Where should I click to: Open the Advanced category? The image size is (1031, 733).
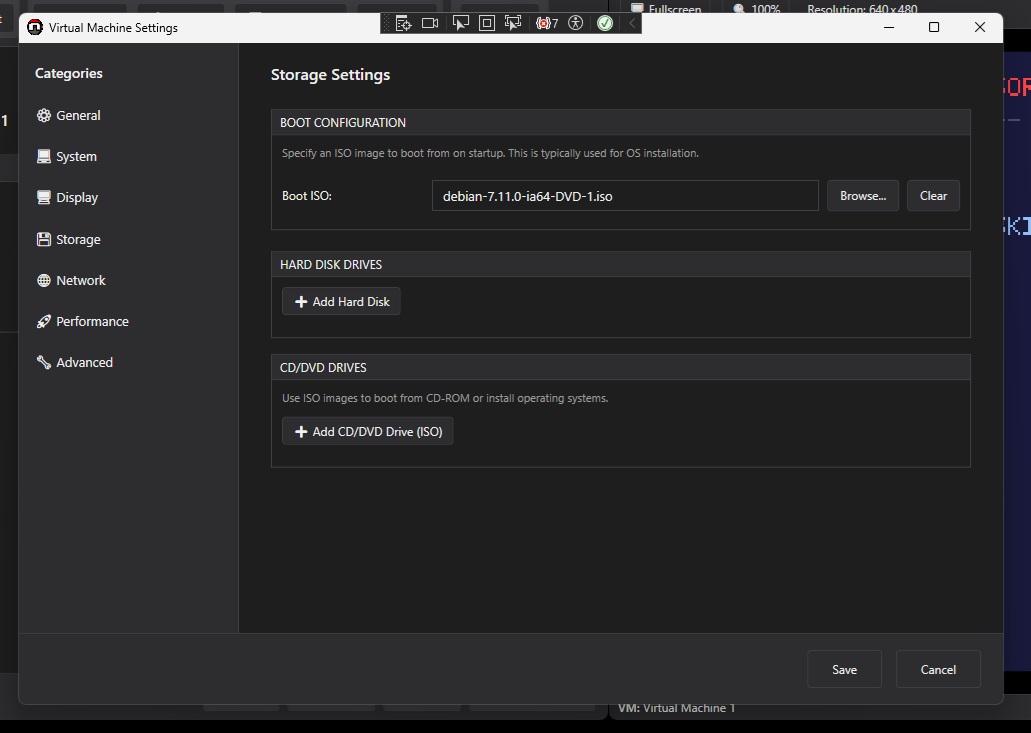point(75,362)
